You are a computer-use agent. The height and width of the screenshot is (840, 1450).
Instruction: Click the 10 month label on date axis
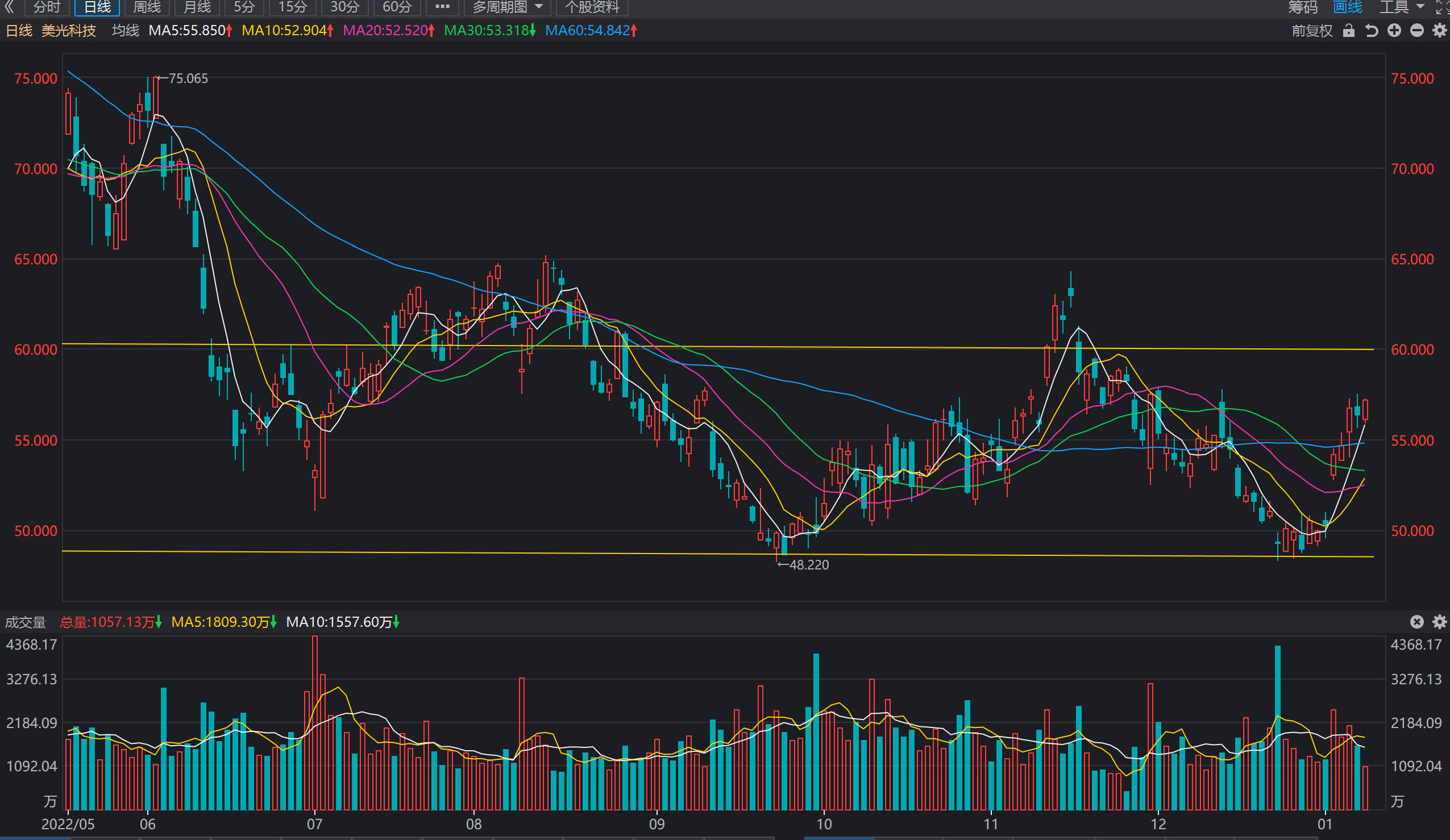point(824,825)
